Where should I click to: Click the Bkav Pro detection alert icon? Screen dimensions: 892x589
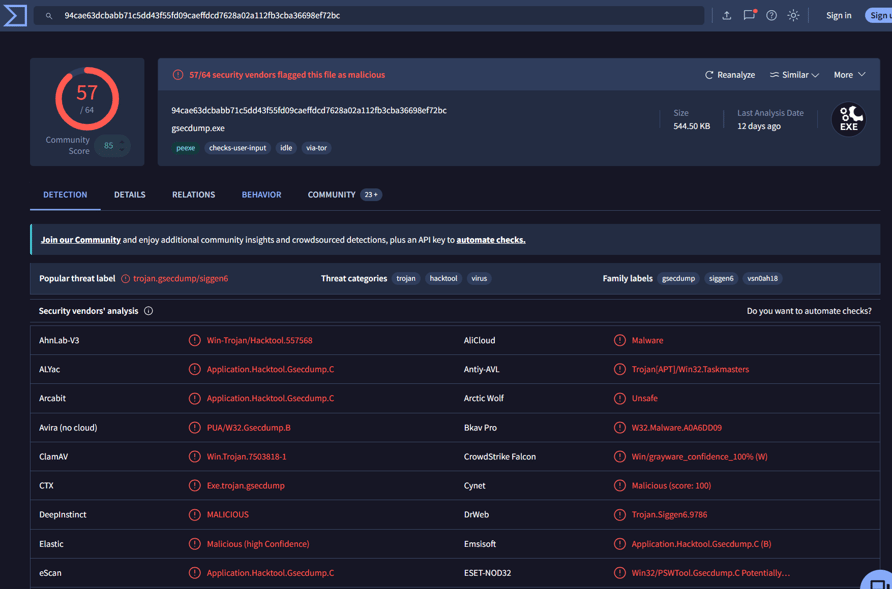tap(620, 427)
